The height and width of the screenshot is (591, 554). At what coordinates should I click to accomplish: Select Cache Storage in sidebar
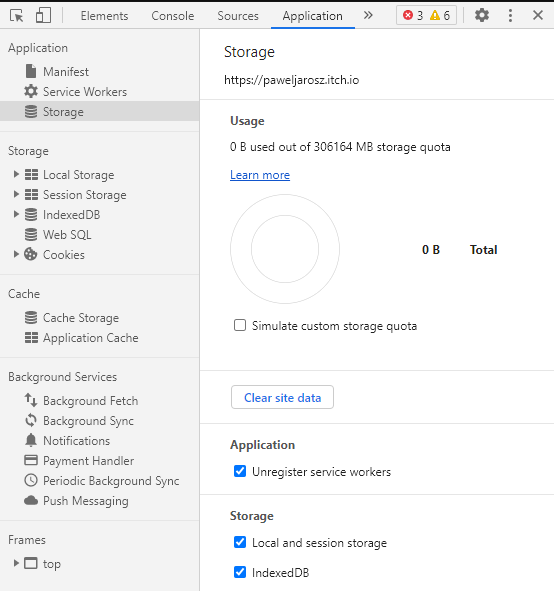[72, 318]
